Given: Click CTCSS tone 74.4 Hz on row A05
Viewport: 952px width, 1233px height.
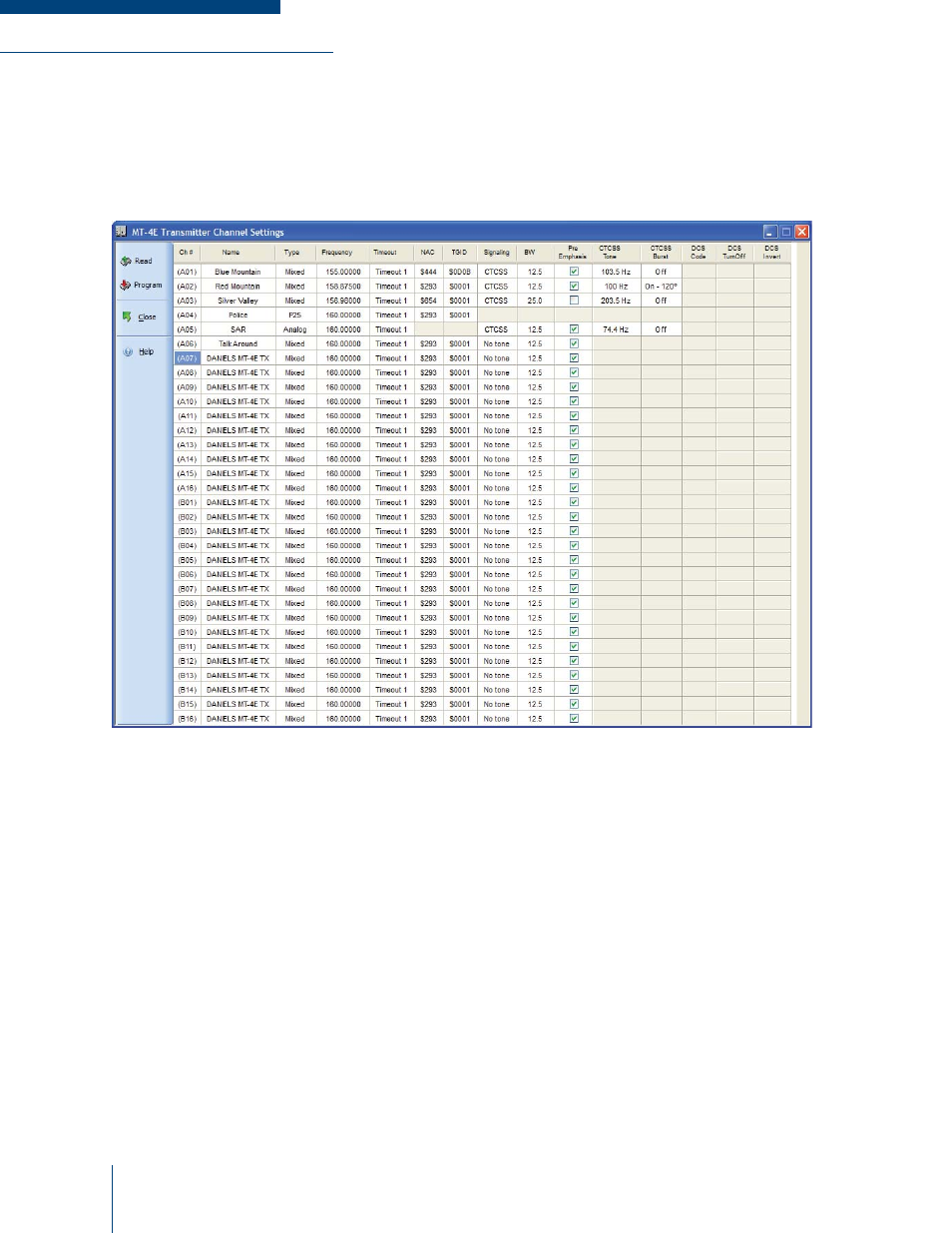Looking at the screenshot, I should click(x=616, y=328).
